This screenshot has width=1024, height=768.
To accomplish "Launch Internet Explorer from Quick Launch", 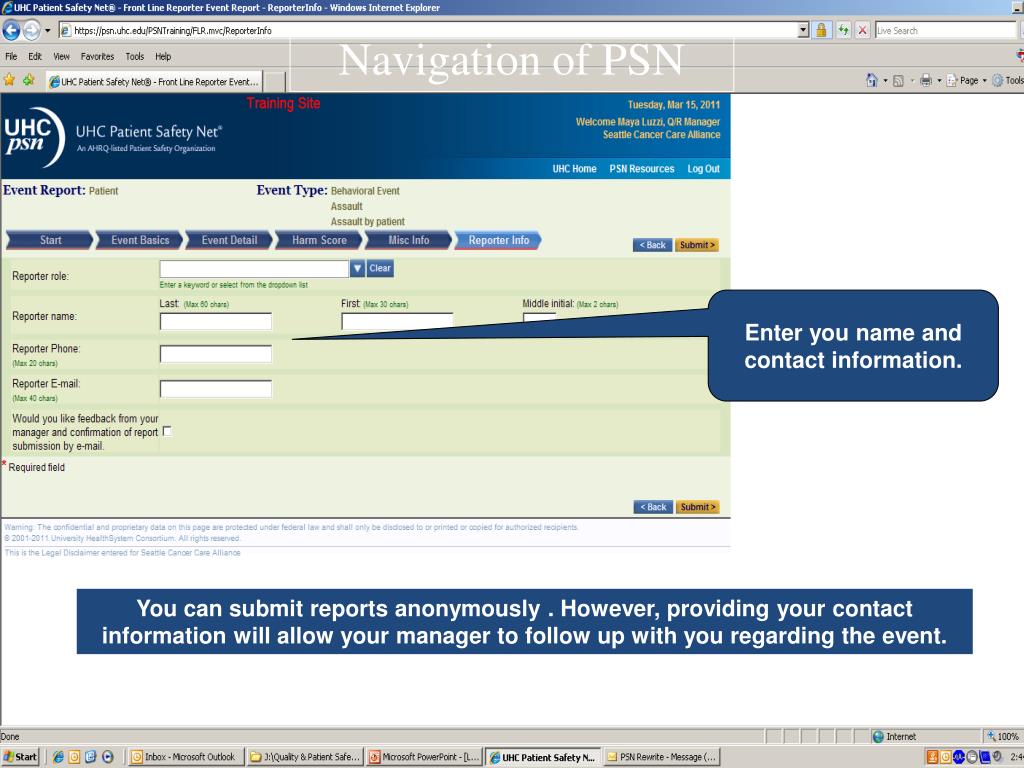I will 58,757.
